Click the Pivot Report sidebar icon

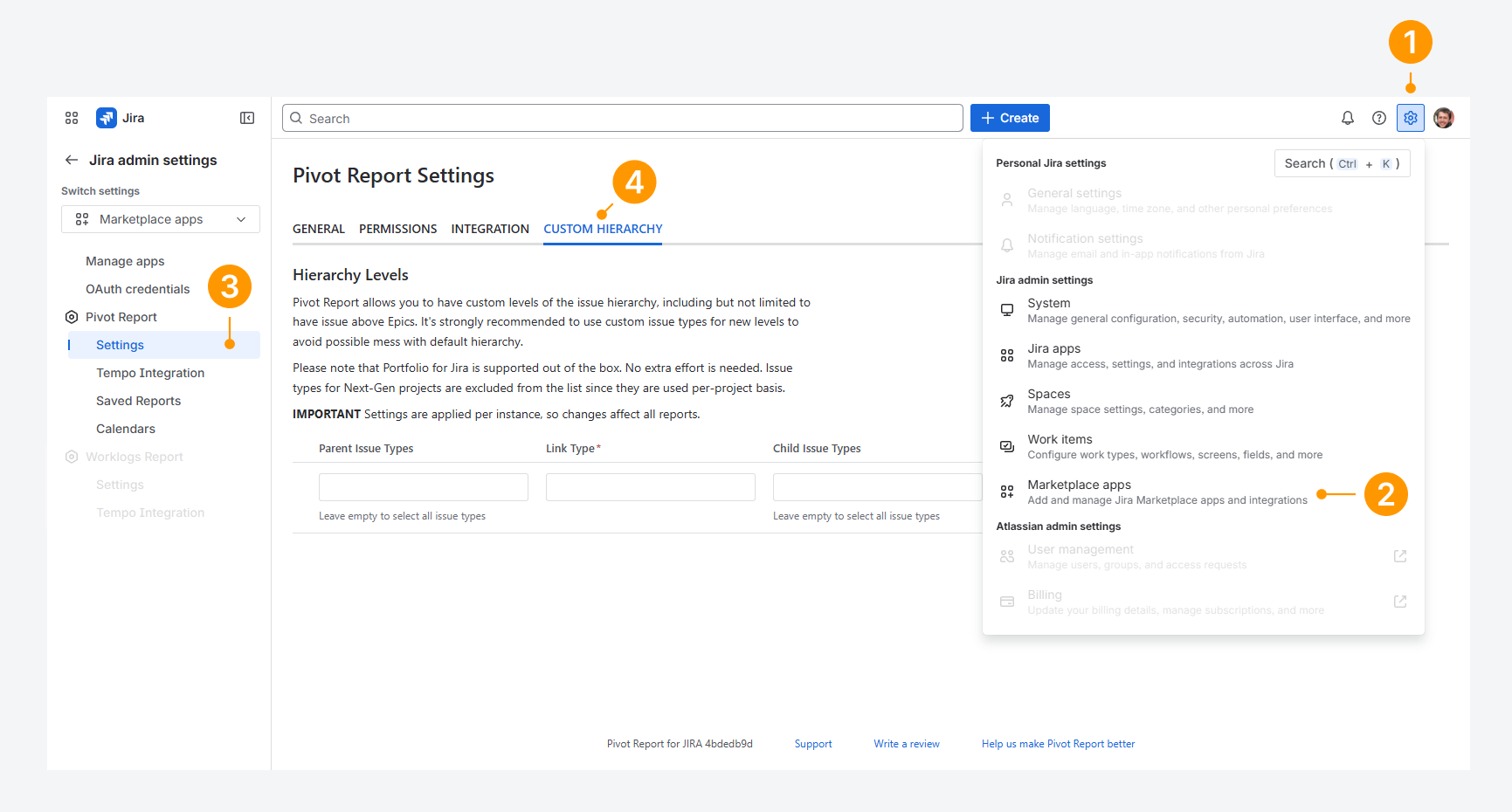72,317
